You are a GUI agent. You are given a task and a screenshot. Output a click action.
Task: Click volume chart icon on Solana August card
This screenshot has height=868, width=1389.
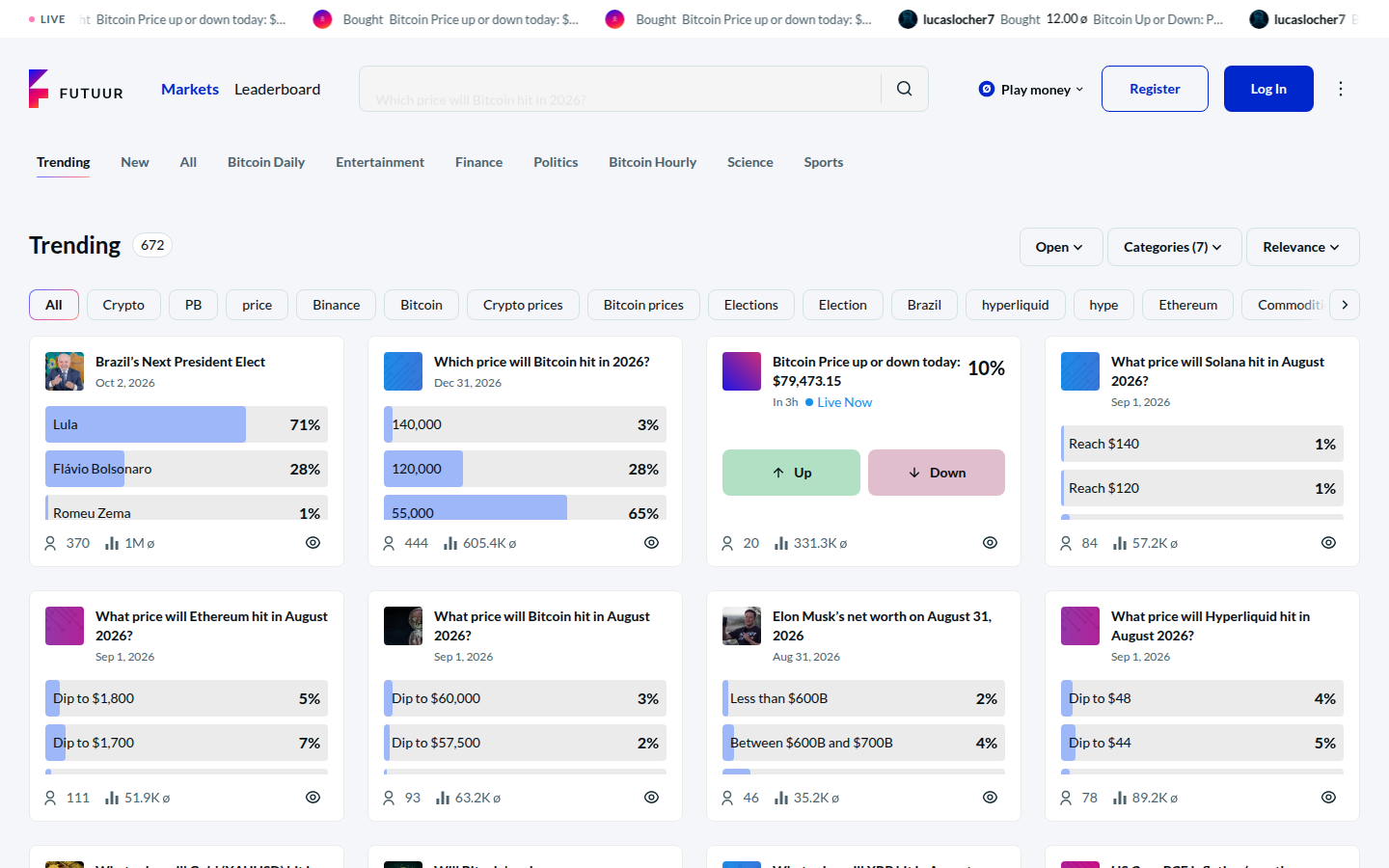[x=1120, y=543]
